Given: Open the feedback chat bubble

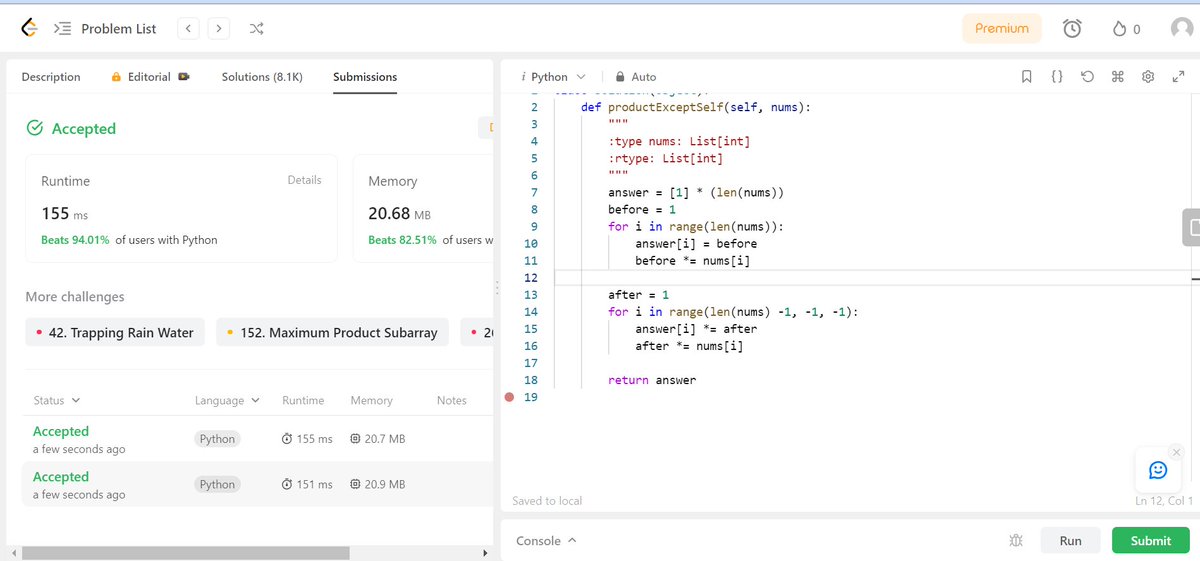Looking at the screenshot, I should coord(1158,470).
